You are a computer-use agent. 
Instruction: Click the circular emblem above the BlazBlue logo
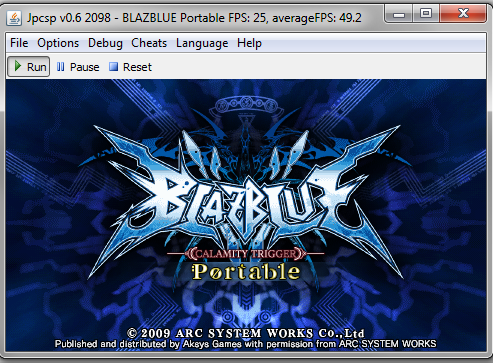(246, 105)
